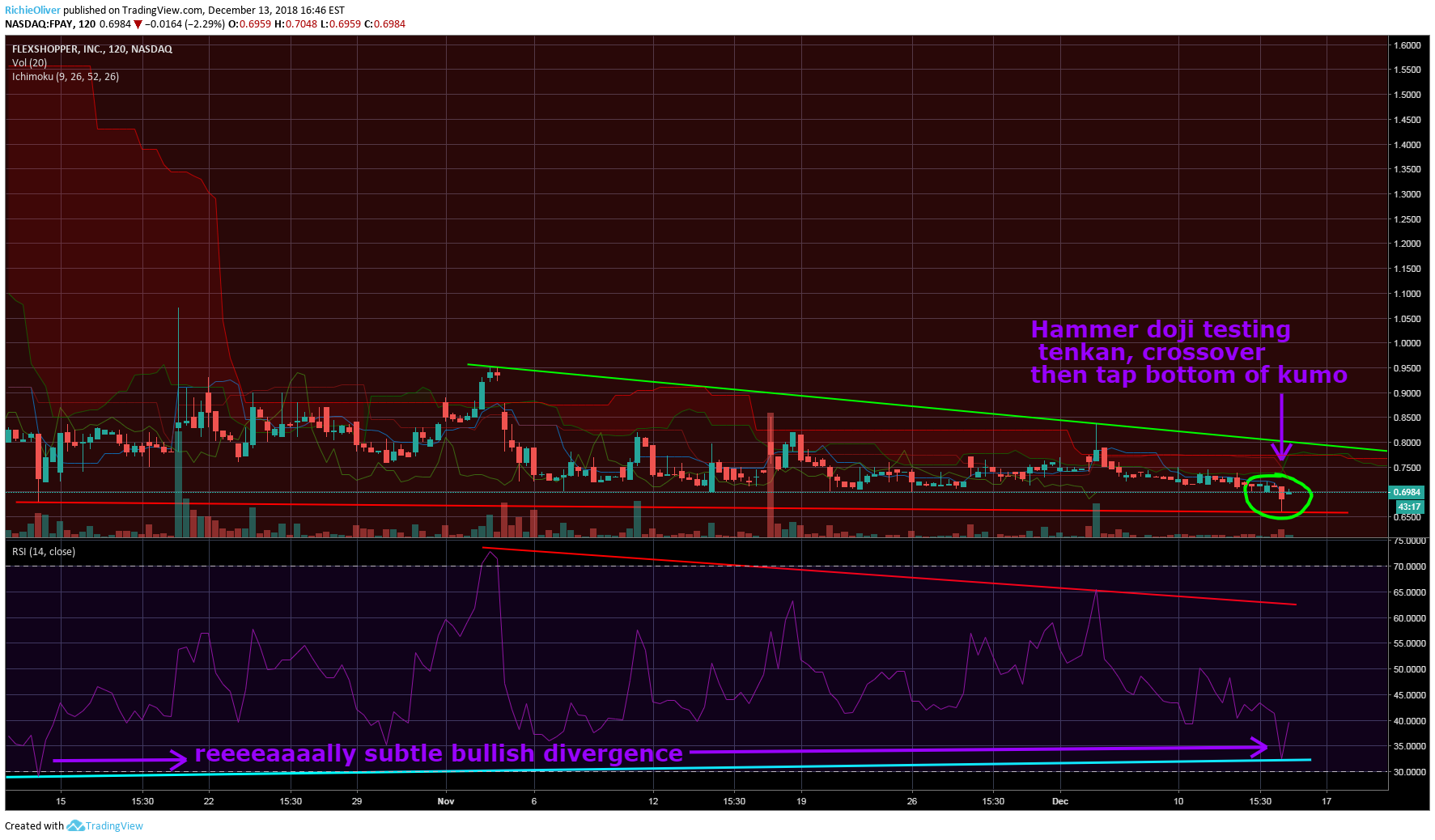This screenshot has width=1435, height=840.
Task: Click the 0.9500 price axis label
Action: click(x=1407, y=368)
